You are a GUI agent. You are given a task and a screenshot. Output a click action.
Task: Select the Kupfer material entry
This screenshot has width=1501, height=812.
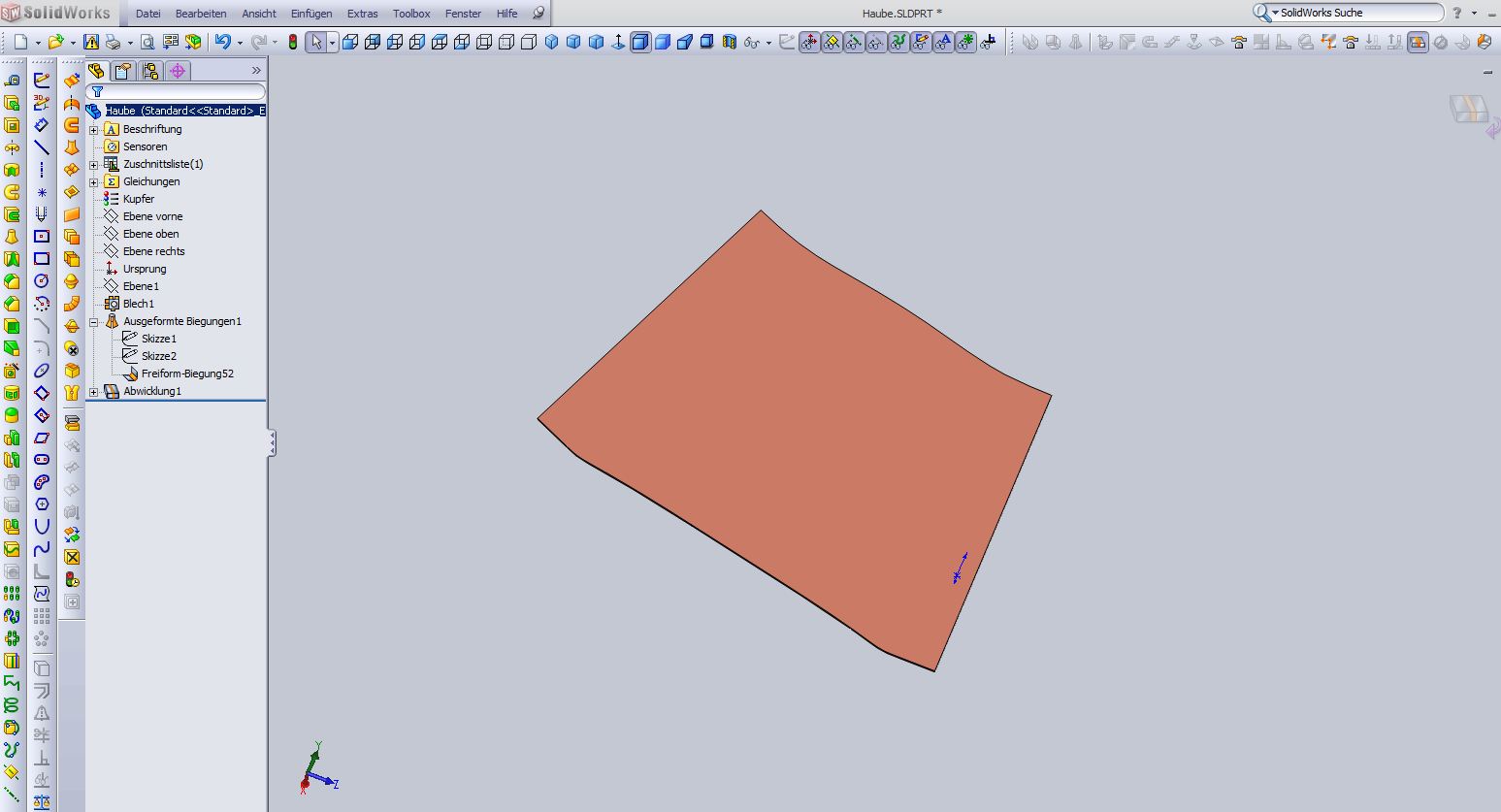[x=139, y=199]
